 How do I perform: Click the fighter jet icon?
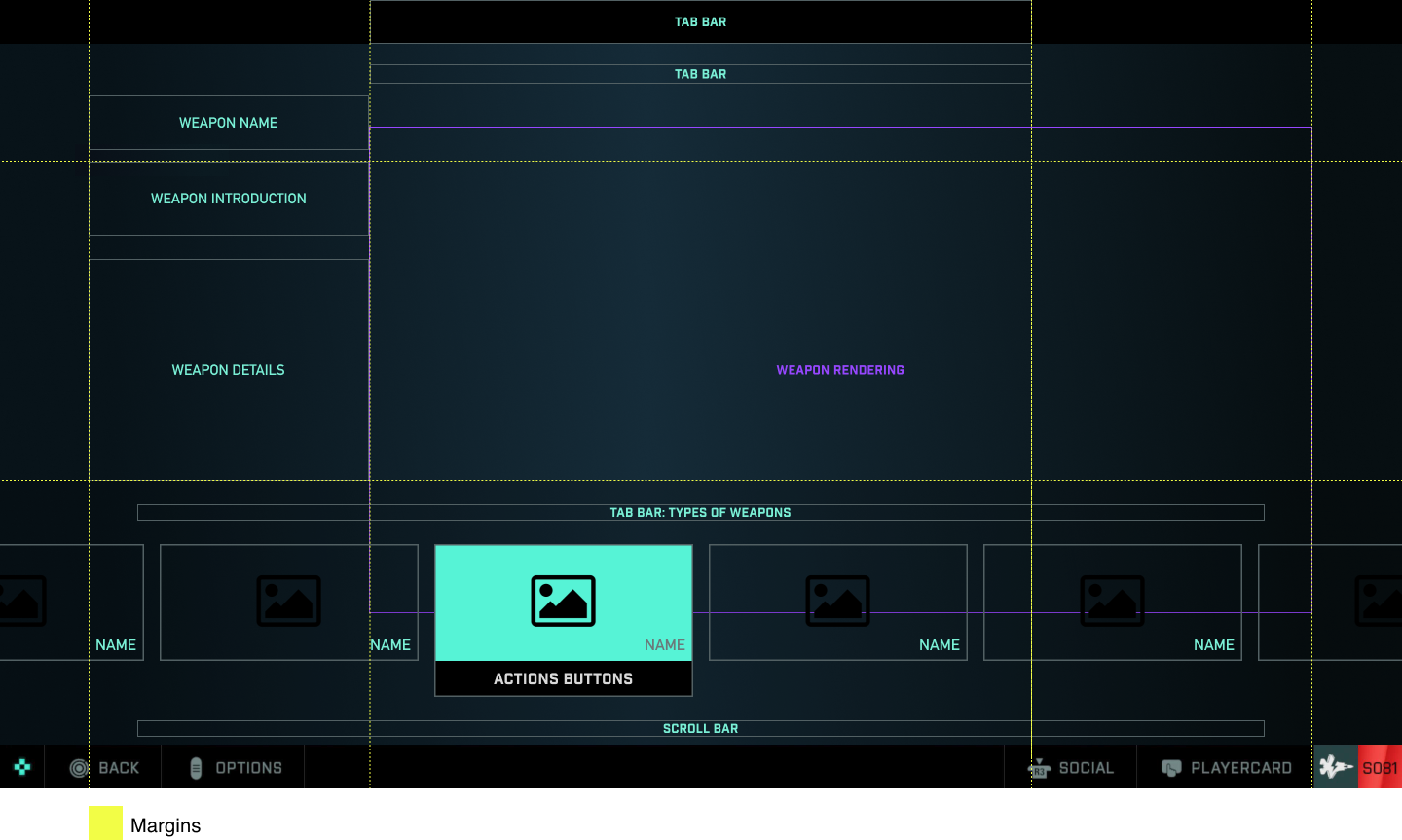point(1335,767)
